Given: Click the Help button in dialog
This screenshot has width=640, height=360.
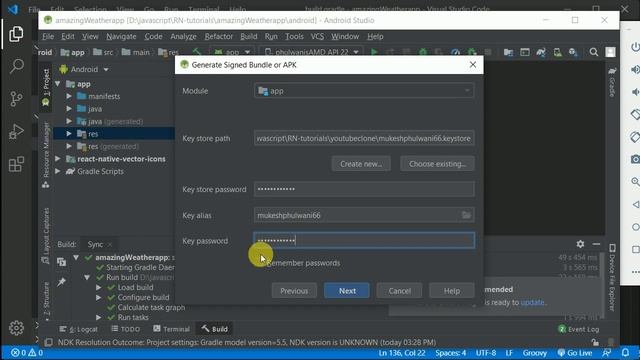Looking at the screenshot, I should [x=452, y=291].
